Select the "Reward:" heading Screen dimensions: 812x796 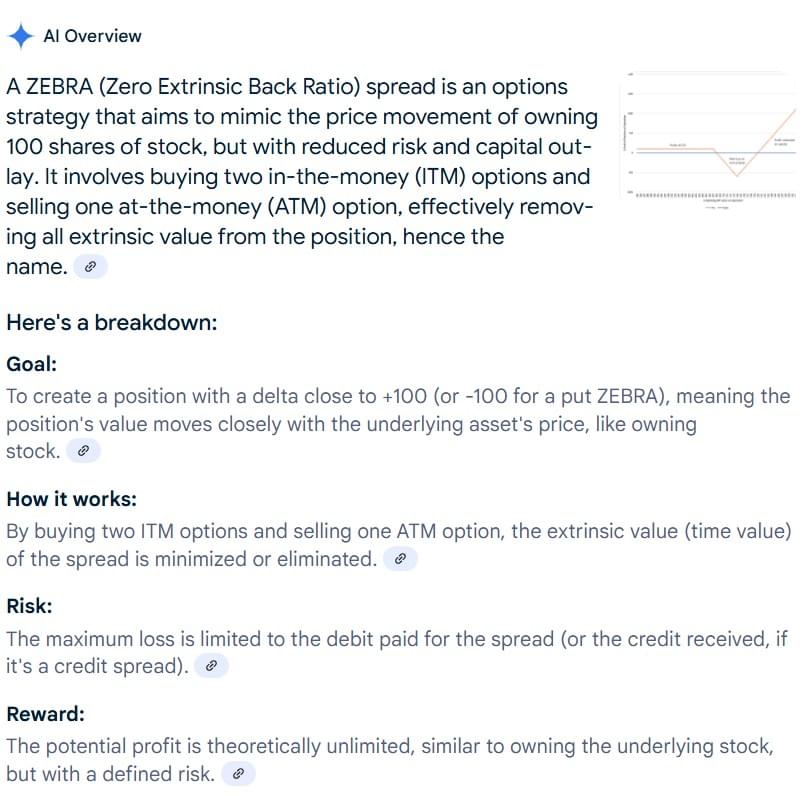[46, 714]
